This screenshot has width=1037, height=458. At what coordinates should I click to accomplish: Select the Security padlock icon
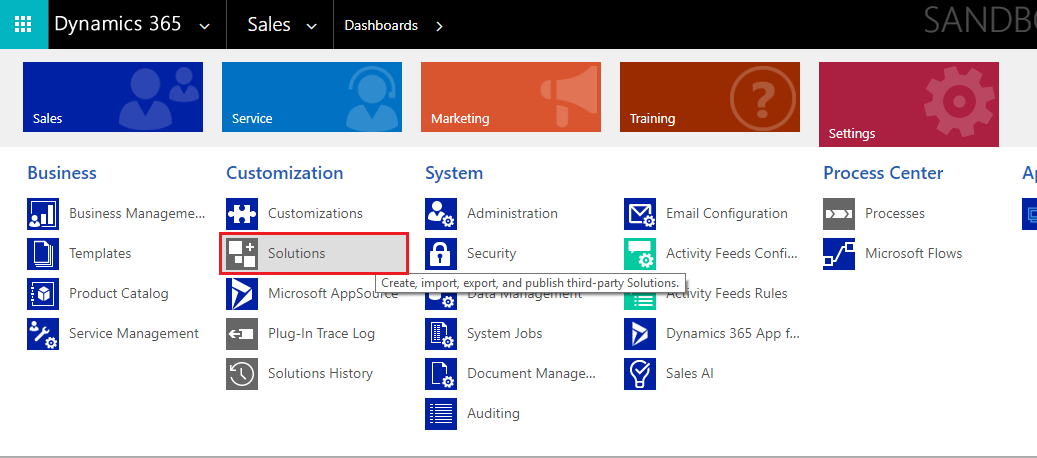441,254
